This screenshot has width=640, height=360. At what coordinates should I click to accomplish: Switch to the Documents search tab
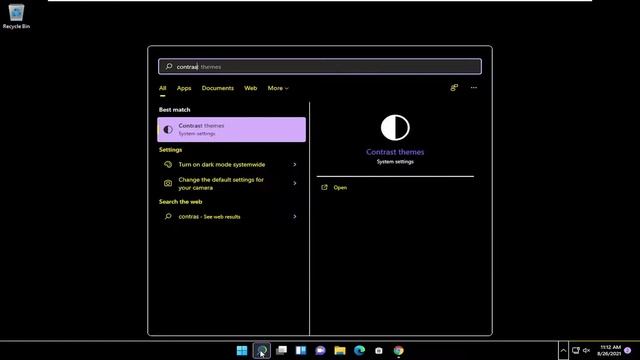tap(218, 88)
